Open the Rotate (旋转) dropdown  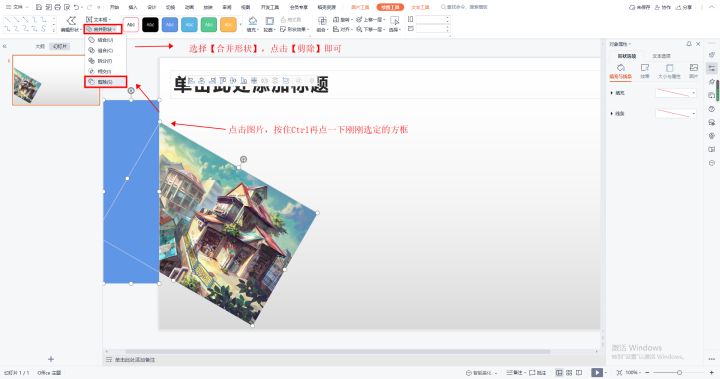coord(342,20)
